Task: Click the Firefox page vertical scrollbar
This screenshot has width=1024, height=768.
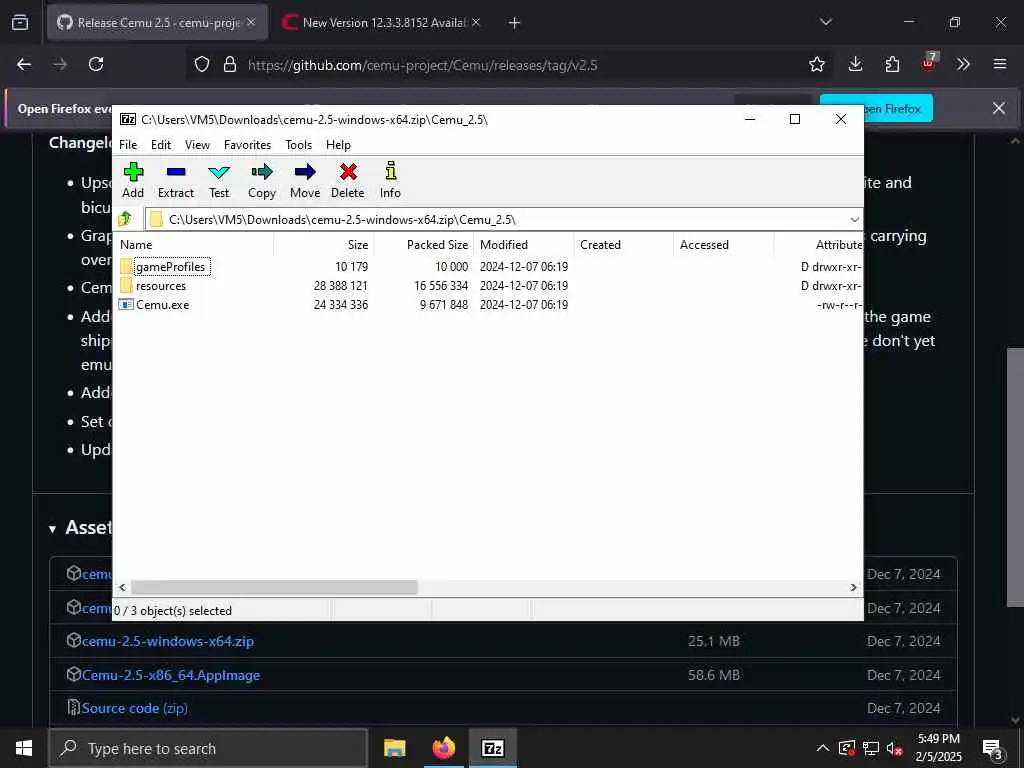Action: pos(1016,477)
